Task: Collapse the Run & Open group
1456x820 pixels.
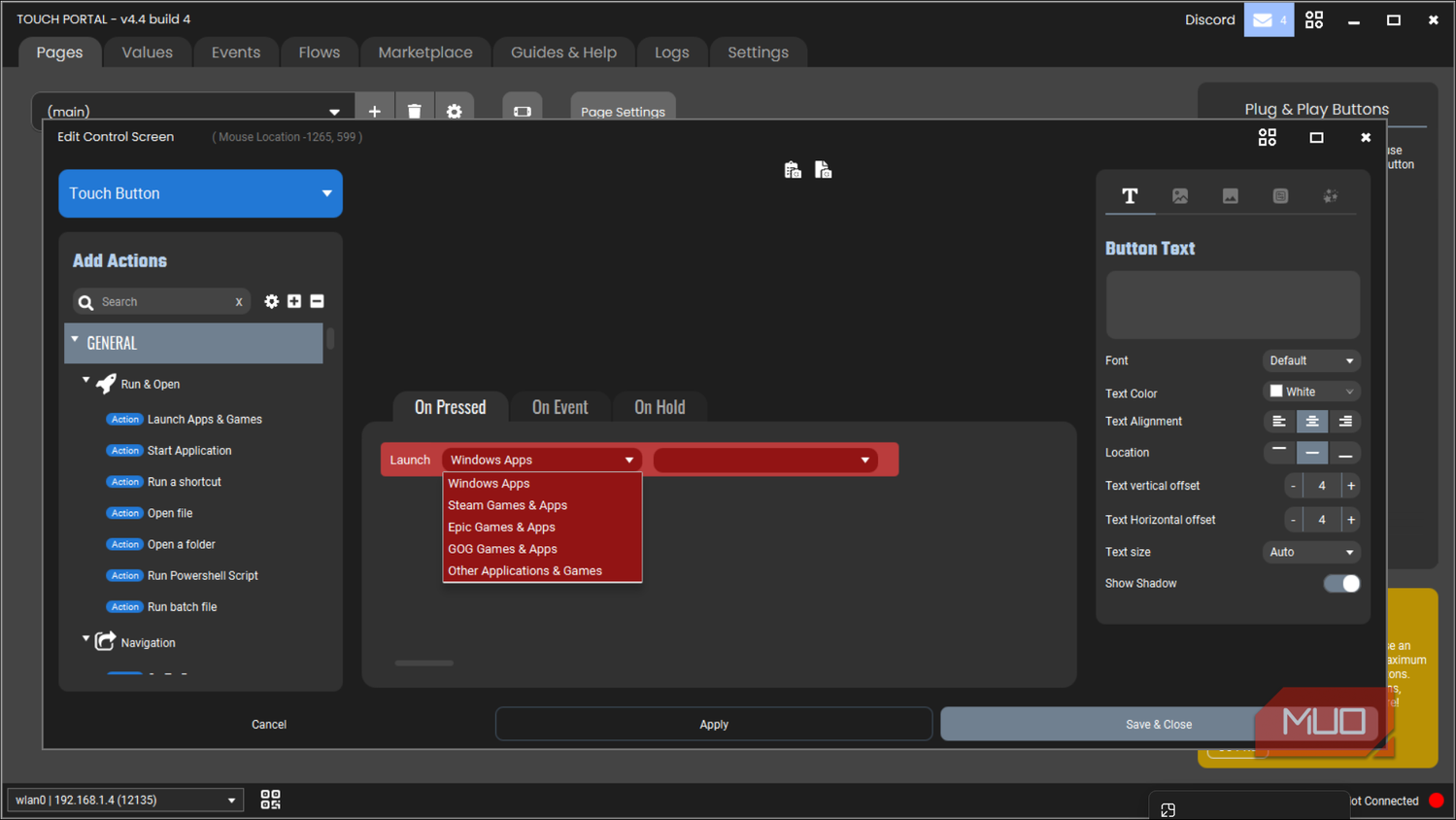Action: coord(85,381)
